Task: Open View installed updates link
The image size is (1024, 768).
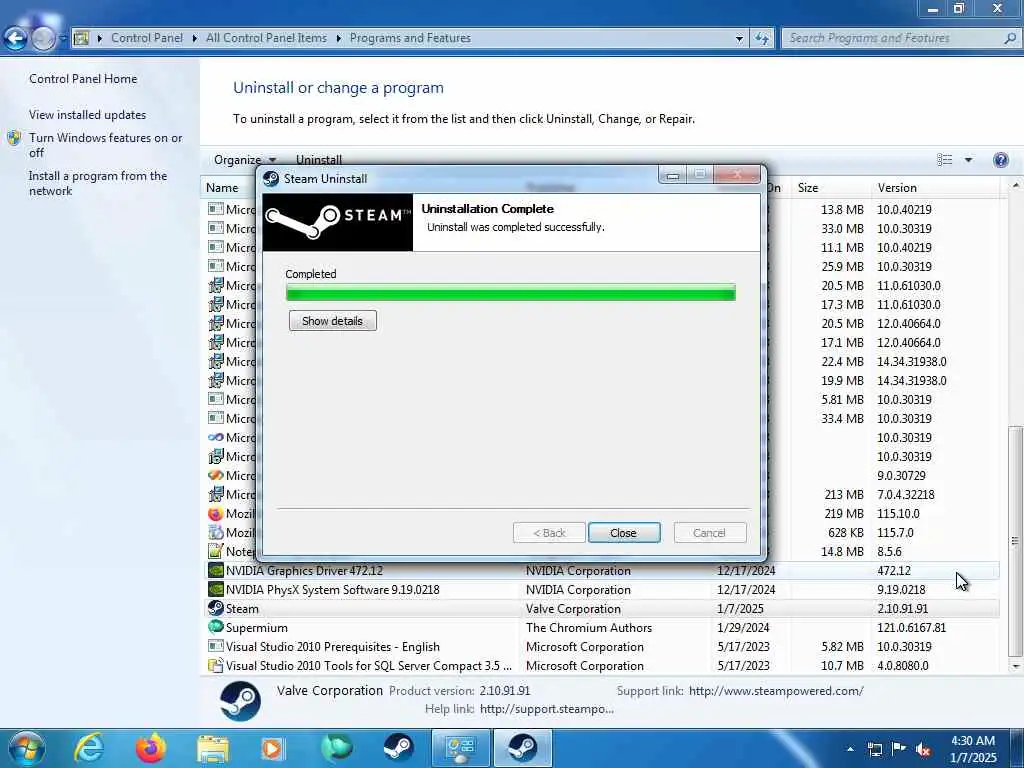Action: point(88,115)
